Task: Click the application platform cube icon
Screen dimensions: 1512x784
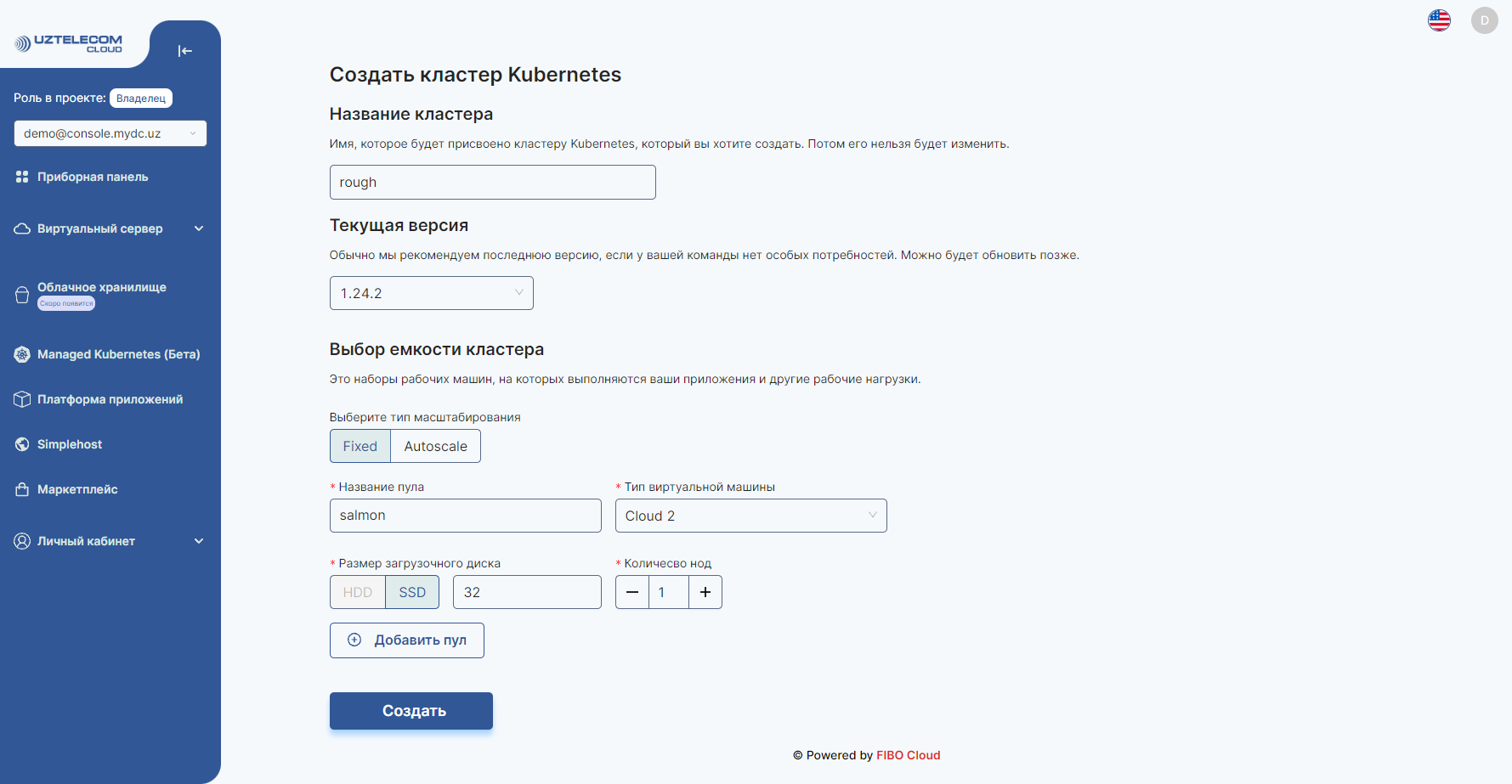Action: 22,399
